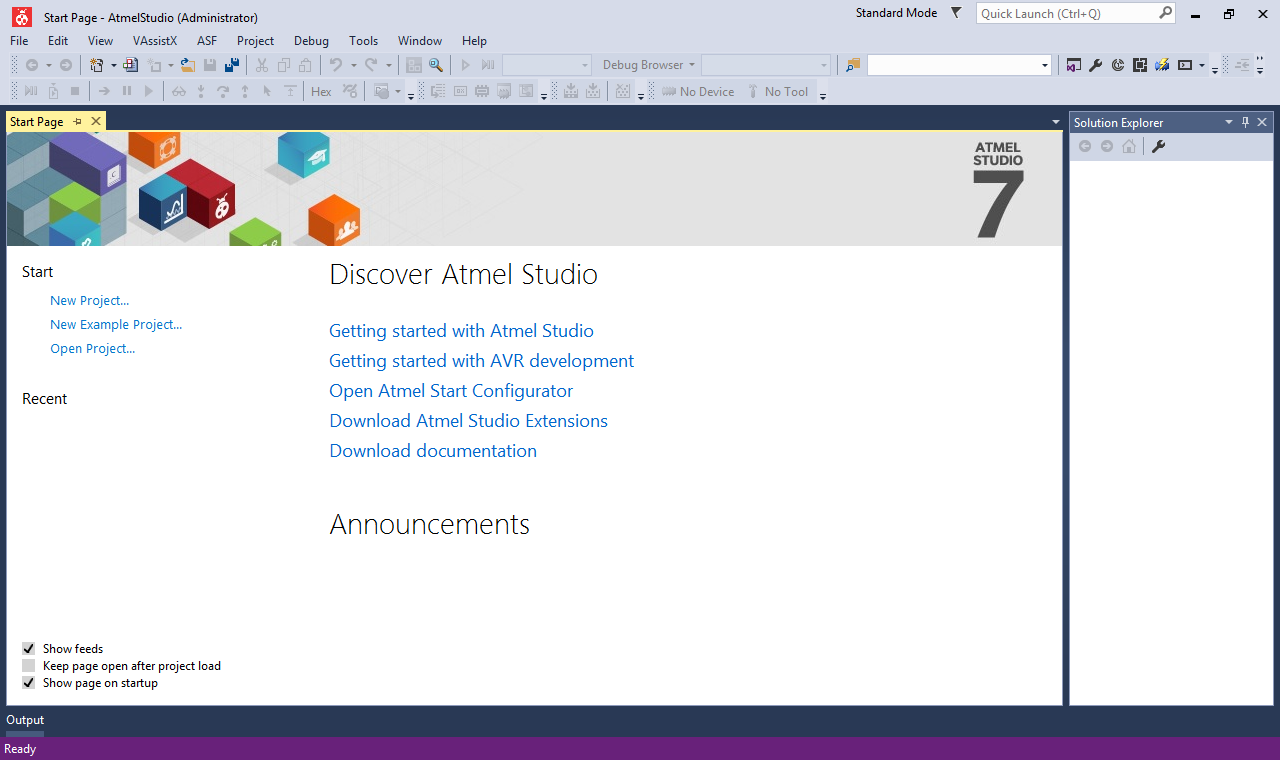Image resolution: width=1280 pixels, height=760 pixels.
Task: Close the Solution Explorer panel
Action: tap(1262, 122)
